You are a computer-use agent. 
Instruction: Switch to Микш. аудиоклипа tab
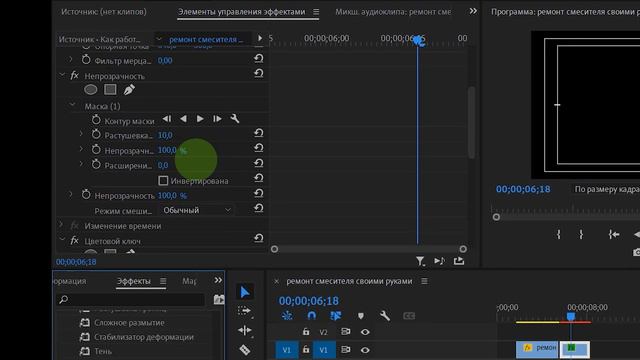pos(393,12)
